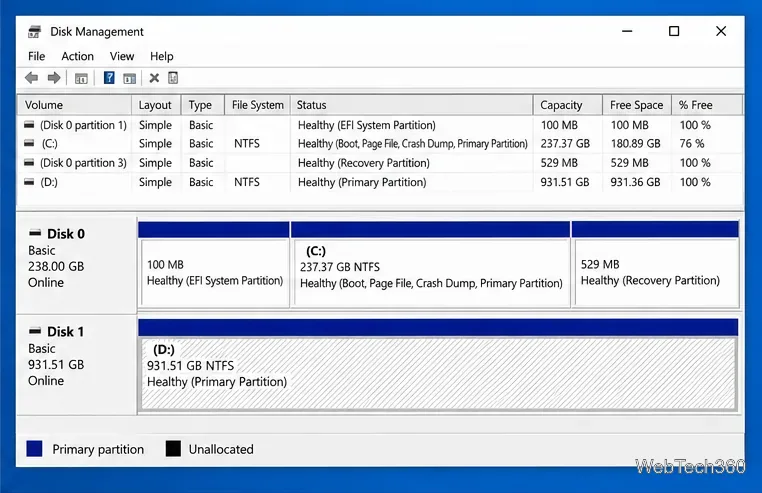
Task: Click the '237.37 GB' capacity cell
Action: point(565,143)
